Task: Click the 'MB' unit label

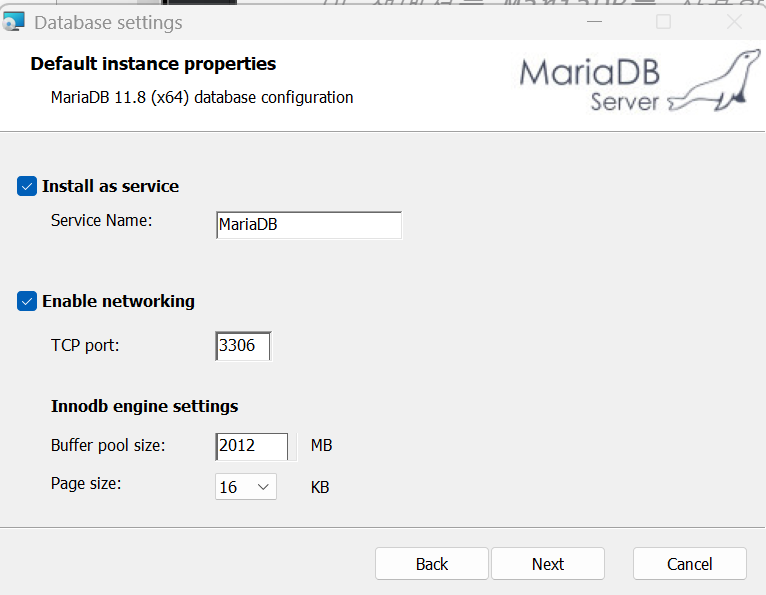Action: pyautogui.click(x=321, y=446)
